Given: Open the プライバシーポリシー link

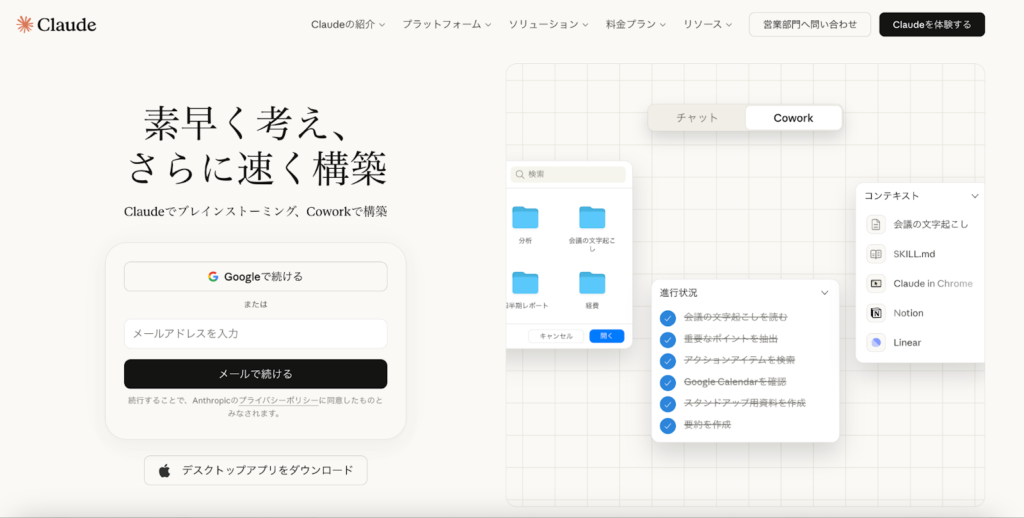Looking at the screenshot, I should click(x=278, y=400).
